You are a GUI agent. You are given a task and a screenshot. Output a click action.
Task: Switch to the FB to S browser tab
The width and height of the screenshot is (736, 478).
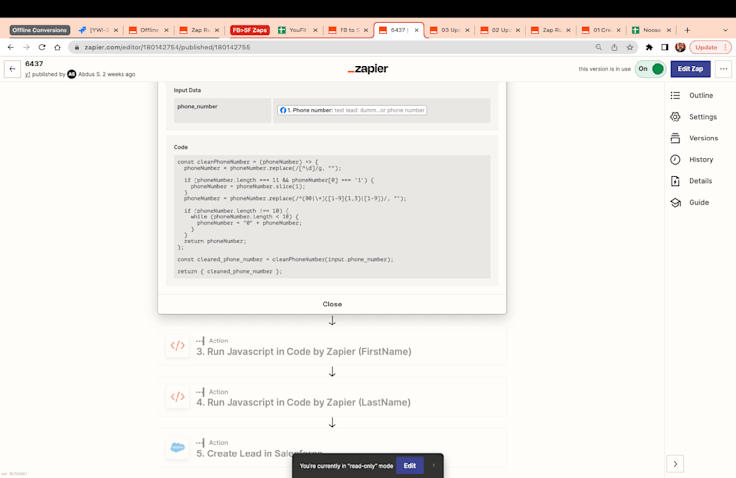tap(348, 30)
